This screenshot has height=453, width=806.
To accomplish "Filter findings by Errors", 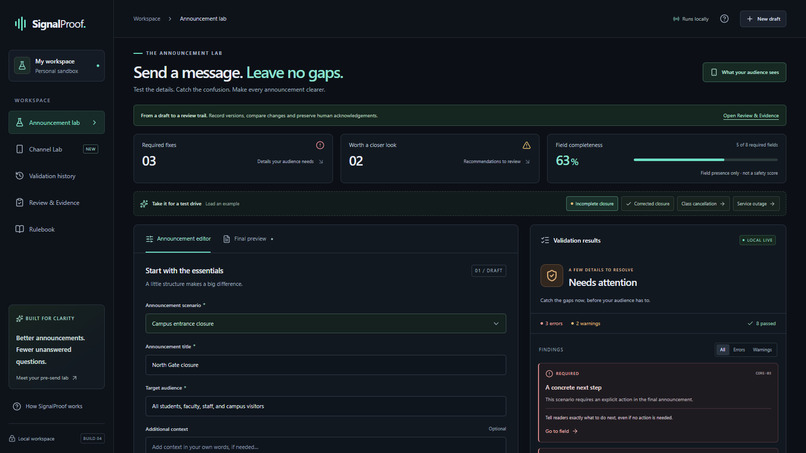I will click(x=739, y=350).
